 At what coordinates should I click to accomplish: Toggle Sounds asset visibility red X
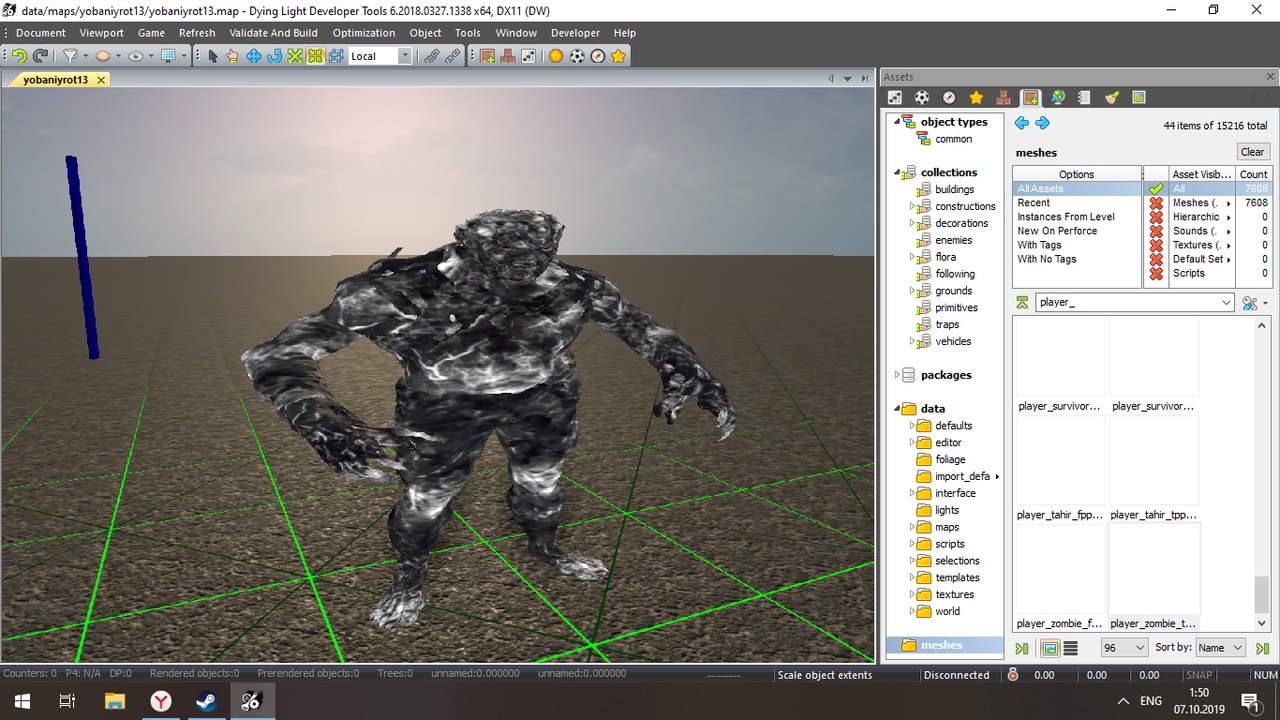1156,231
